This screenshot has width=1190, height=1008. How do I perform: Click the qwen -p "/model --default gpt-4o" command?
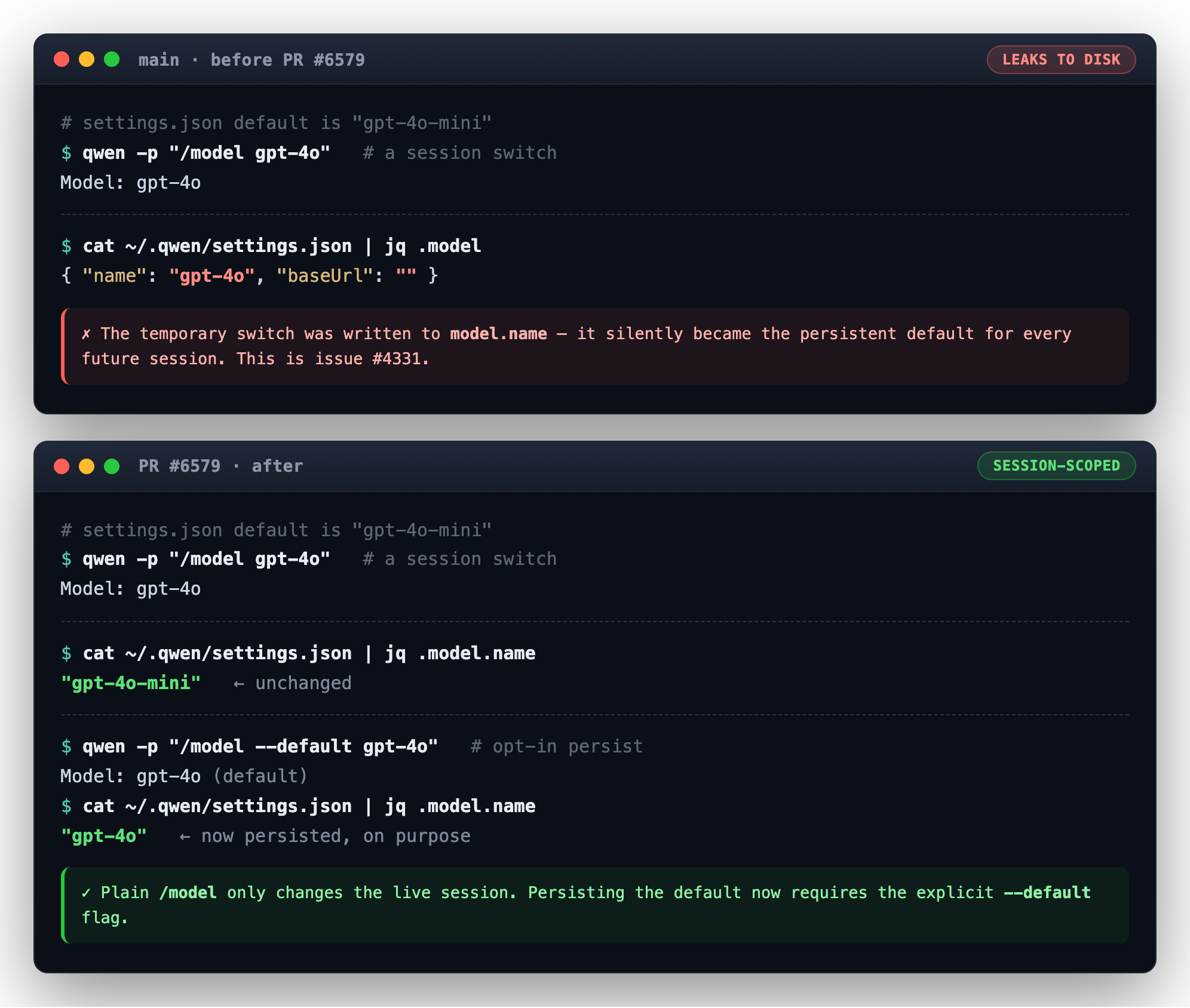tap(260, 746)
